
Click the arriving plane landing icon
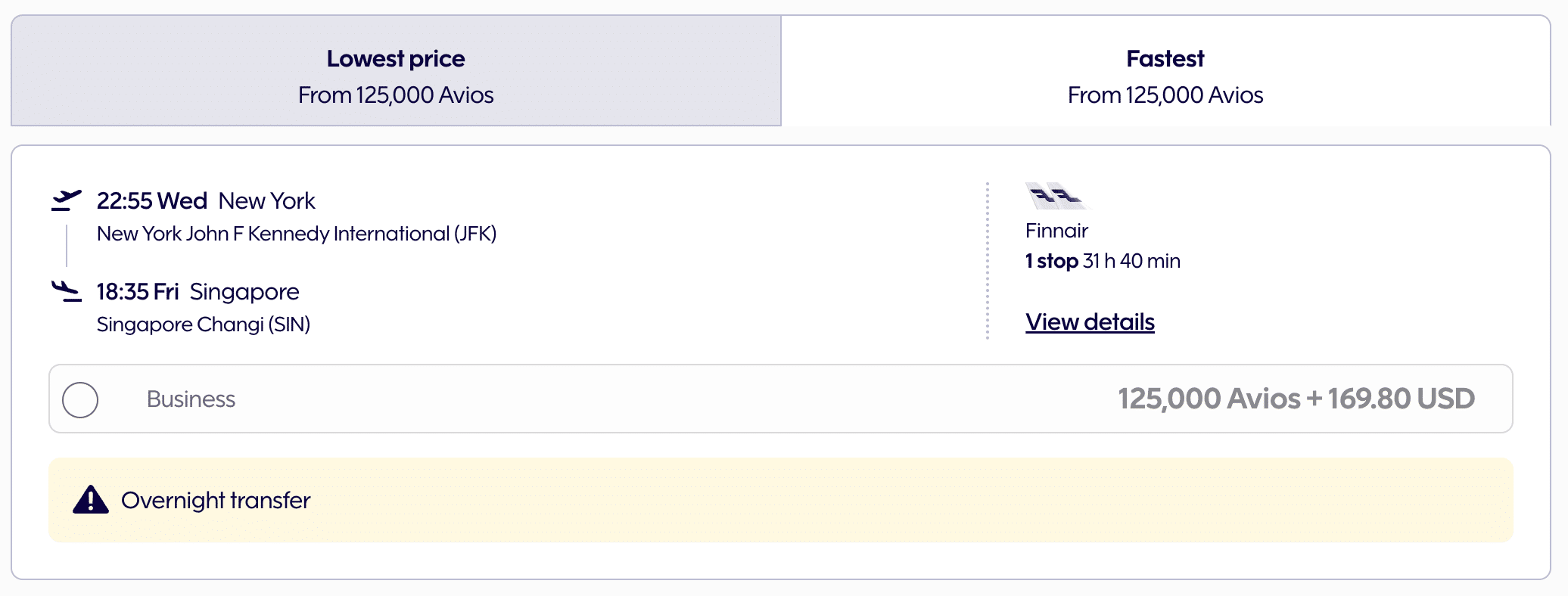[67, 291]
